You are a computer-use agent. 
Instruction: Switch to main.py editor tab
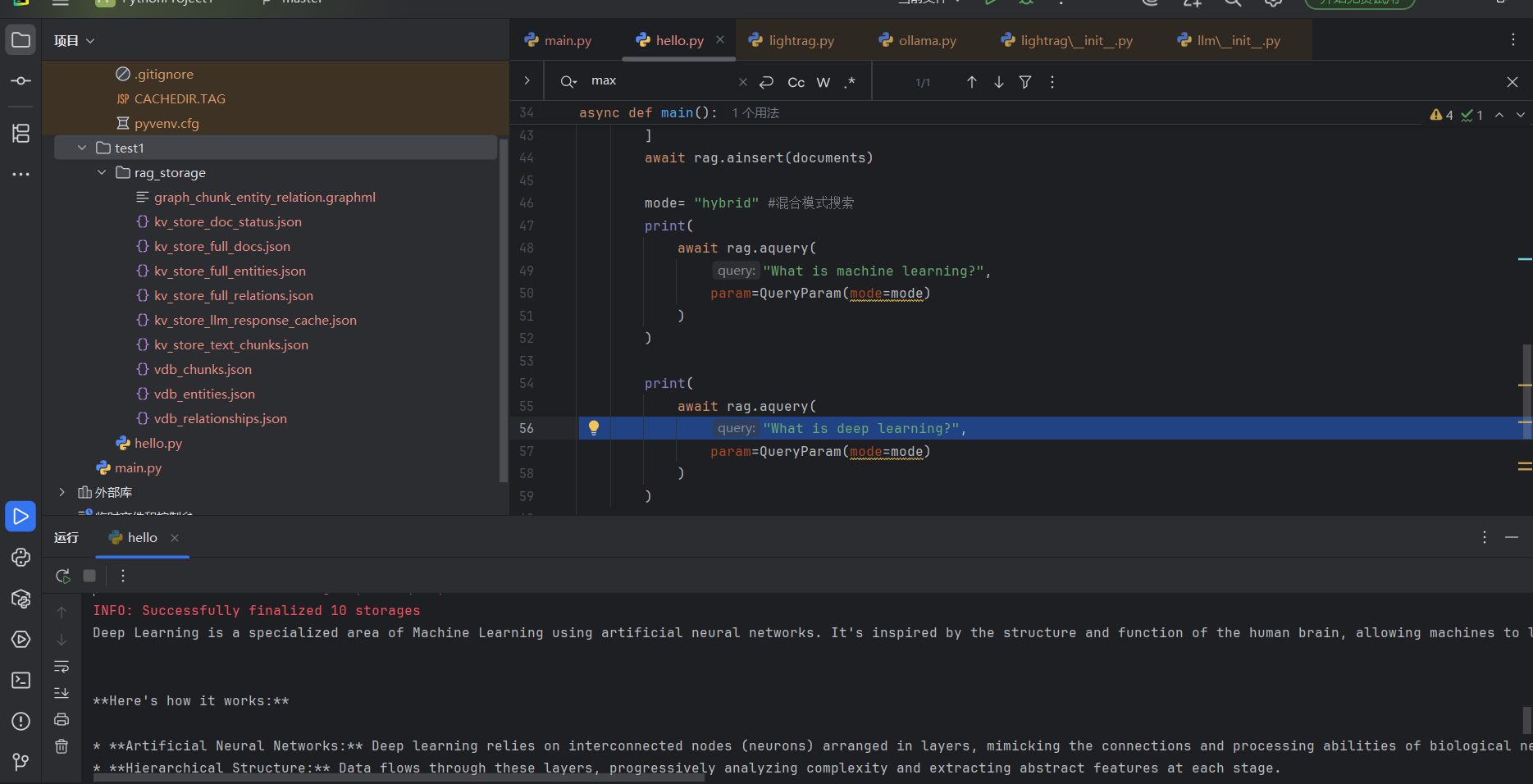tap(558, 40)
